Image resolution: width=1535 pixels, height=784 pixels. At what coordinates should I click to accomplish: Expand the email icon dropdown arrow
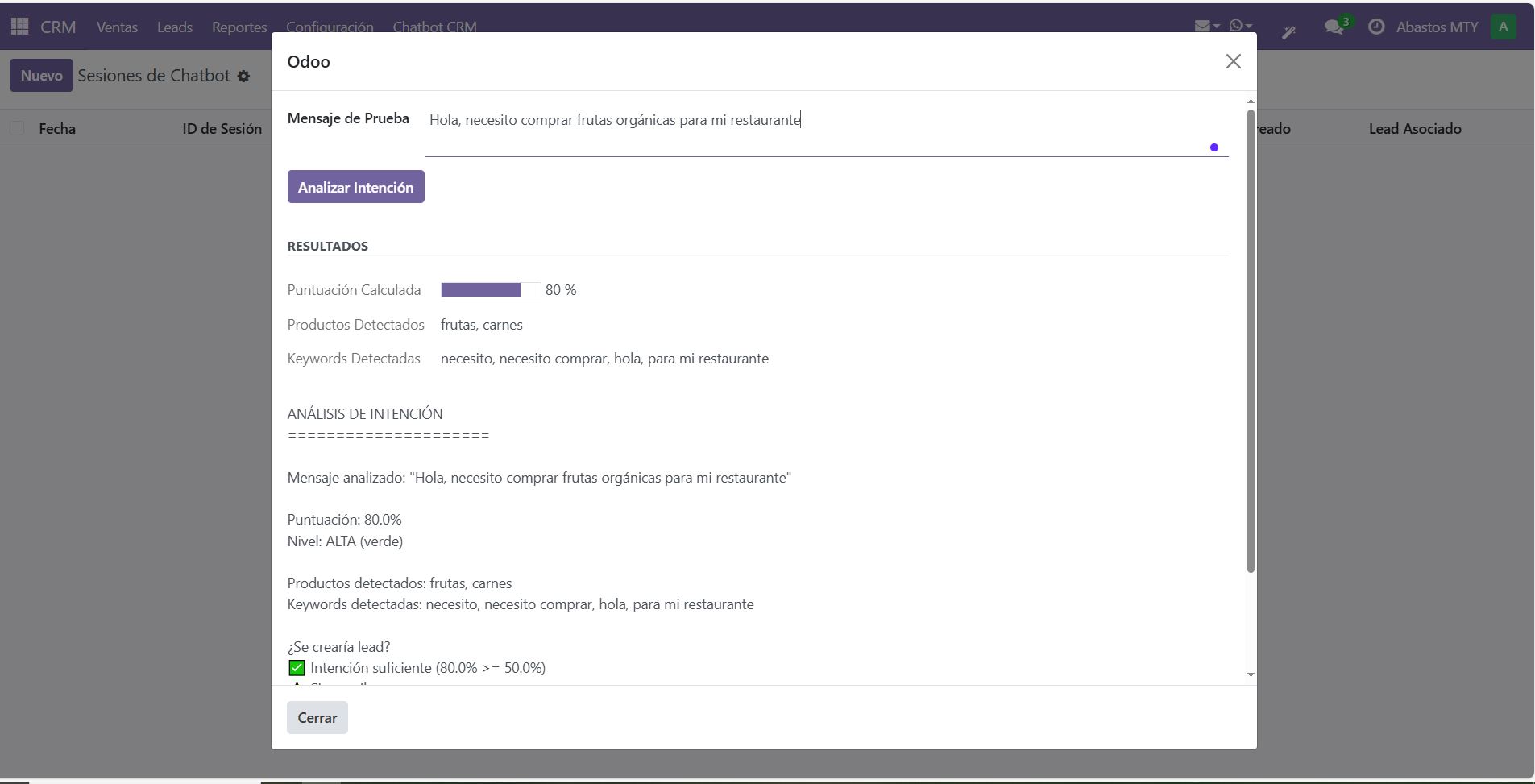coord(1217,26)
